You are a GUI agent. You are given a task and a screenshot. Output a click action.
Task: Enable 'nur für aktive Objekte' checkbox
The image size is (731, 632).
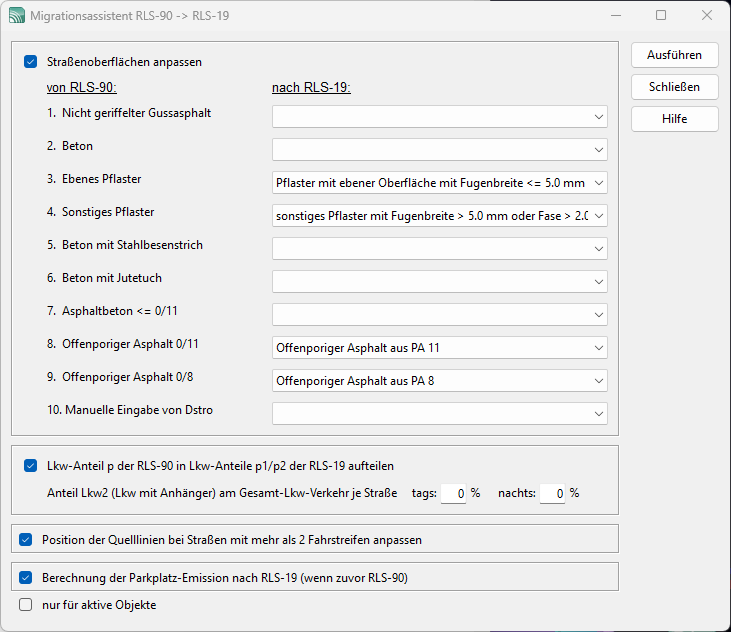tap(26, 605)
